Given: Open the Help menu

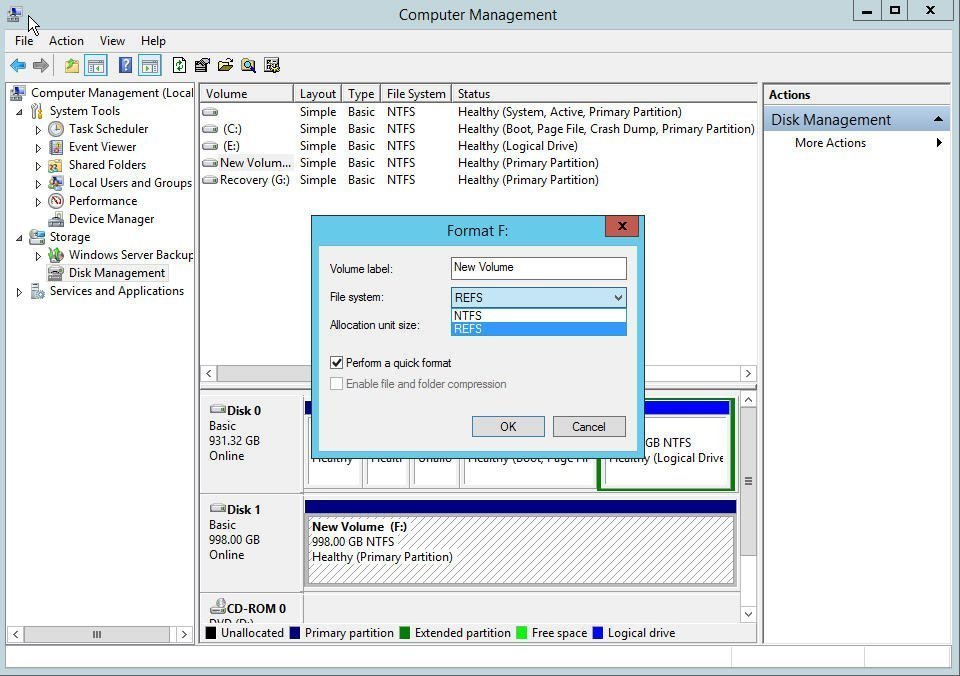Looking at the screenshot, I should click(x=153, y=40).
